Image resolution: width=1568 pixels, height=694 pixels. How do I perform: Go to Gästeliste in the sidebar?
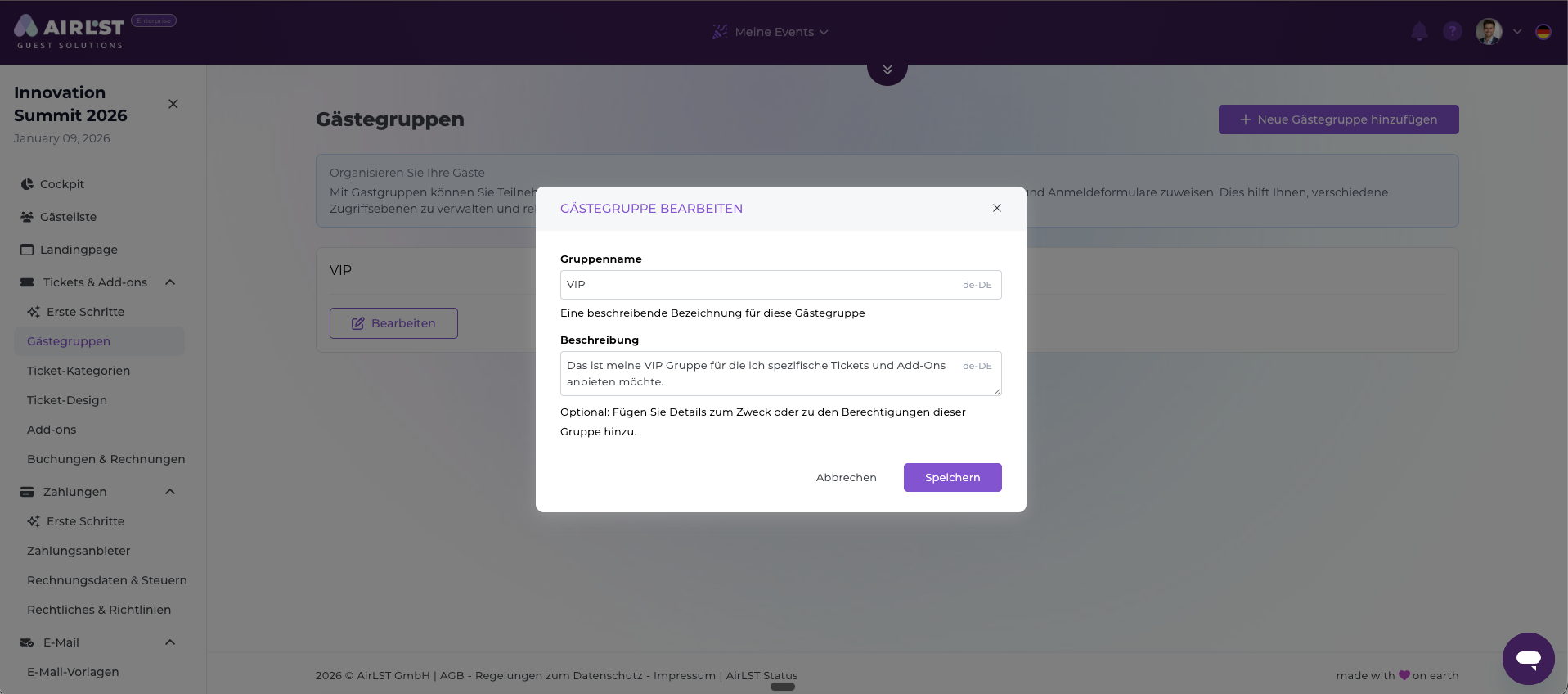coord(68,217)
